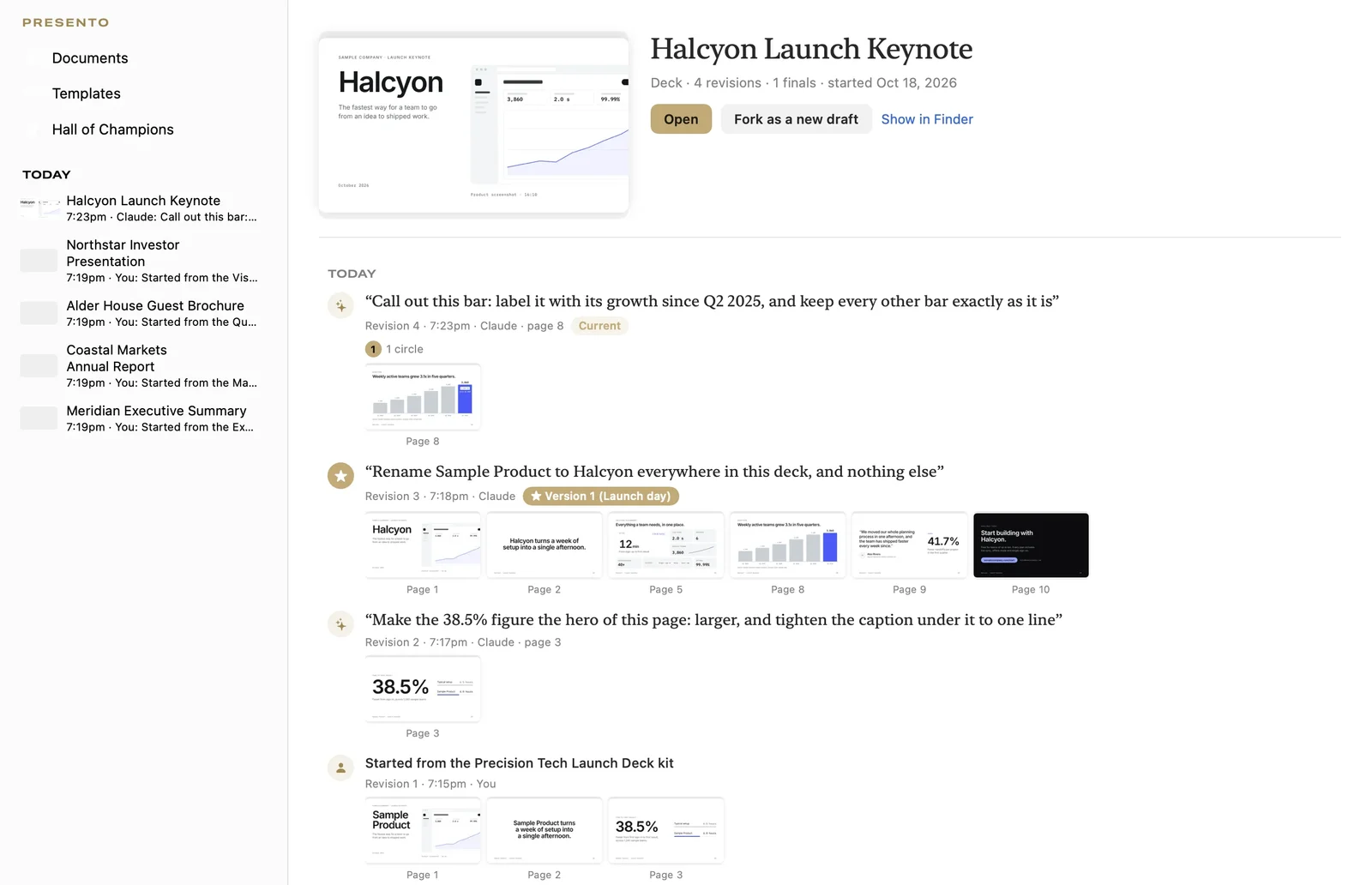The image size is (1372, 885).
Task: Click the Page 8 bar chart thumbnail in Revision 3
Action: click(788, 545)
